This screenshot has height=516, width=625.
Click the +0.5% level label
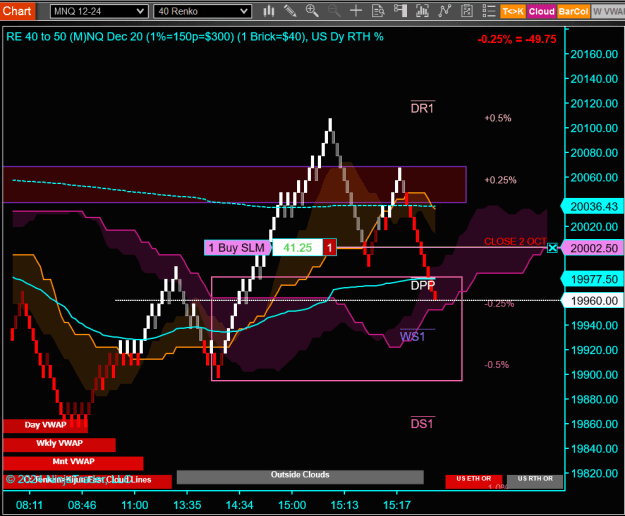click(x=498, y=118)
